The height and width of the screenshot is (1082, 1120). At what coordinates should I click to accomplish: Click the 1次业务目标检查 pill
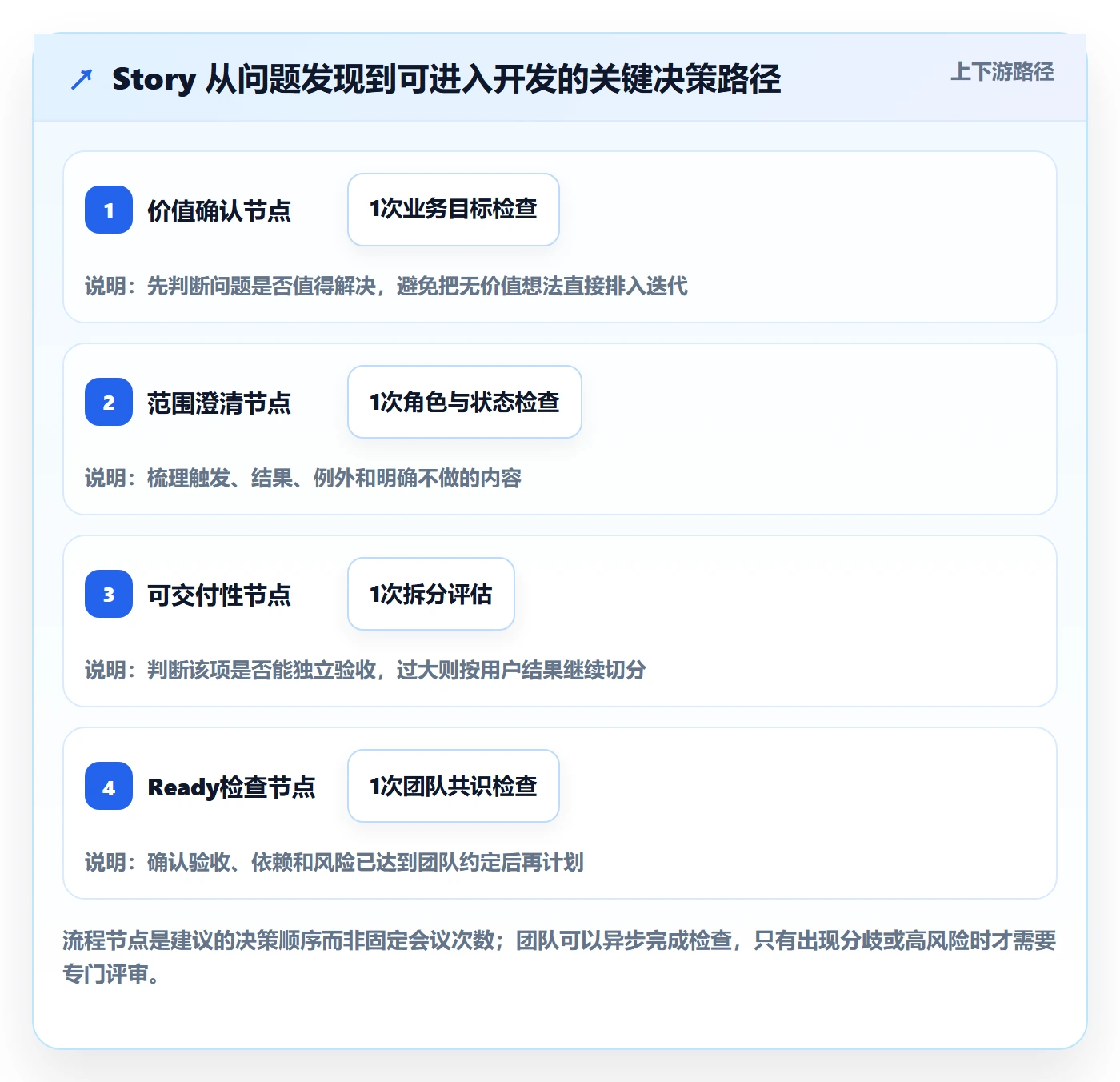tap(454, 210)
